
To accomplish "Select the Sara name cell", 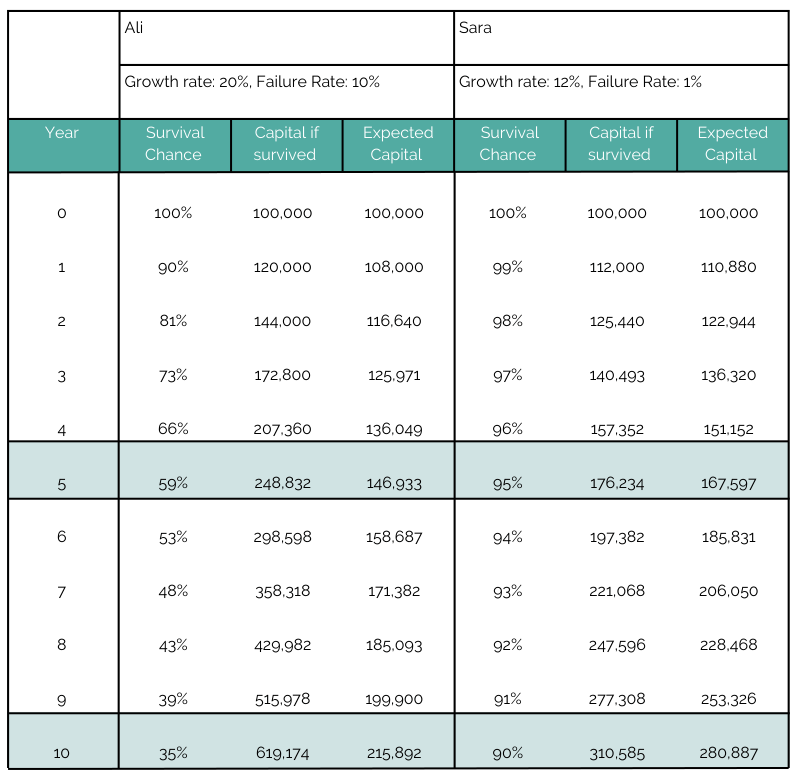I will click(x=475, y=28).
